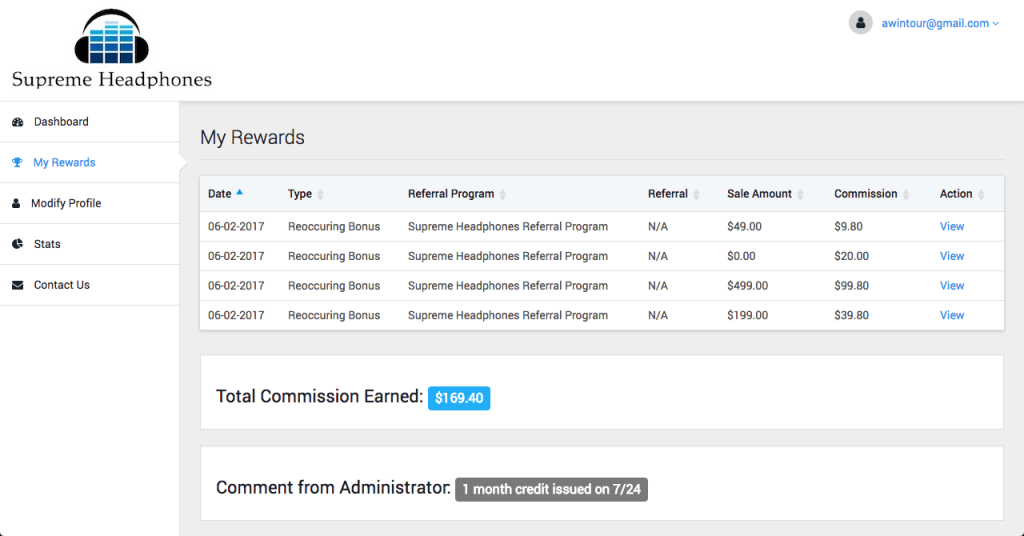Sort by Type column sort arrows
Screen dimensions: 1024x536
(x=320, y=195)
